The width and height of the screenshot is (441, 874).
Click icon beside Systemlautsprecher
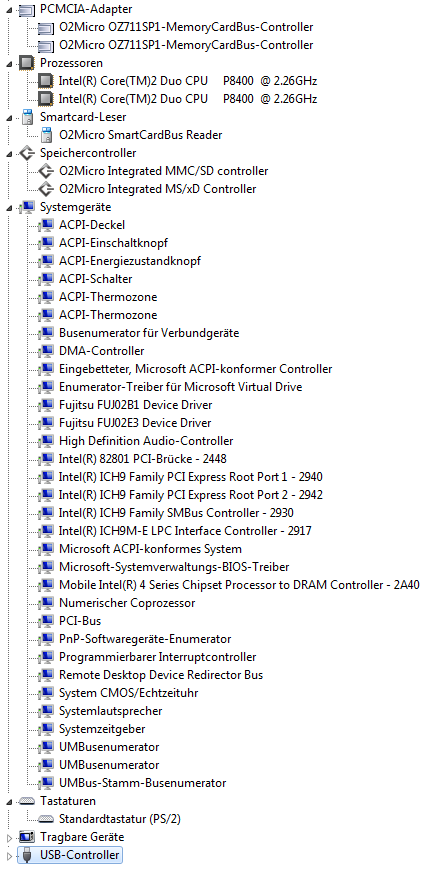[x=46, y=711]
